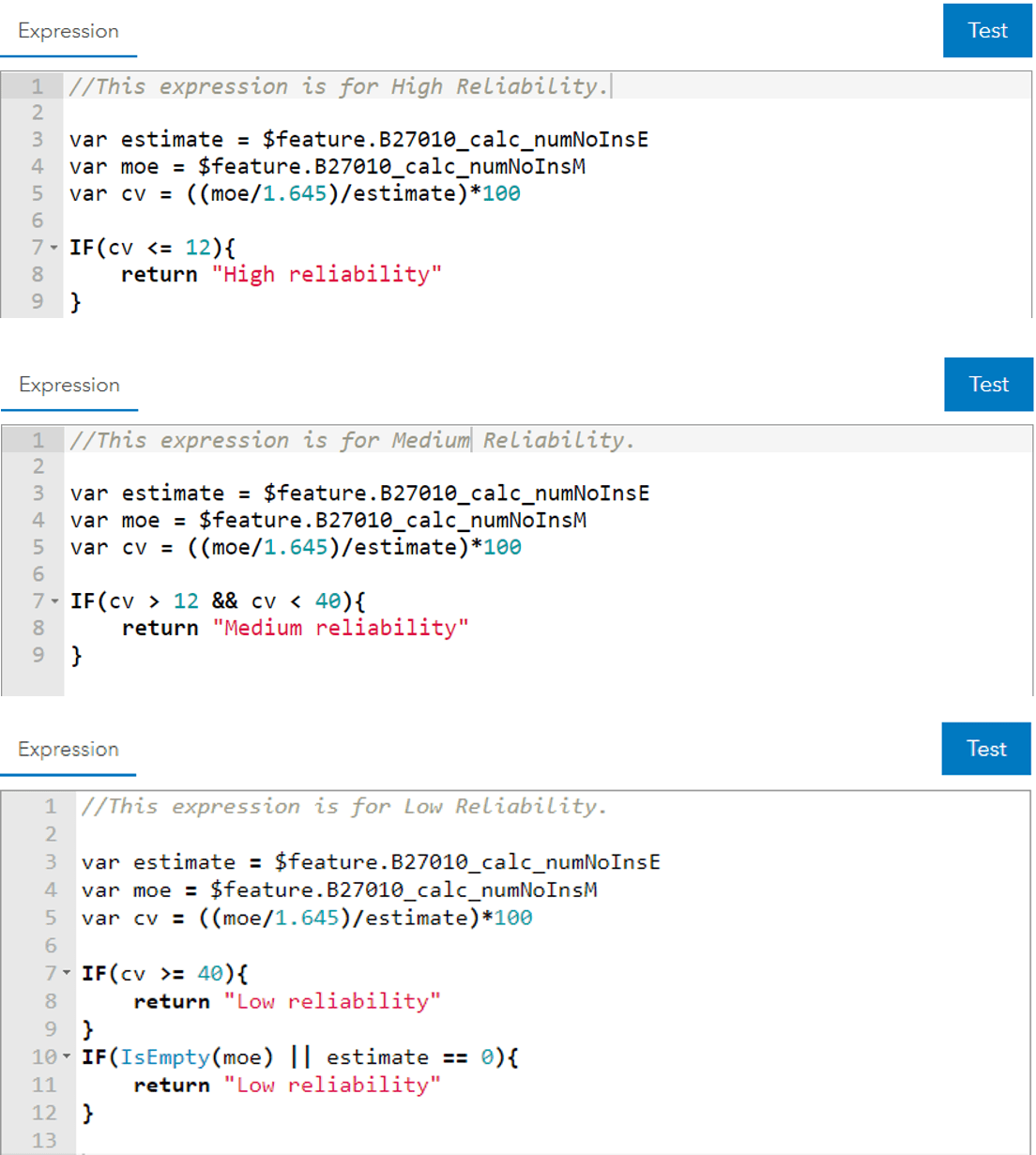Click 'var estimate' line in Low Reliability expression

[371, 862]
